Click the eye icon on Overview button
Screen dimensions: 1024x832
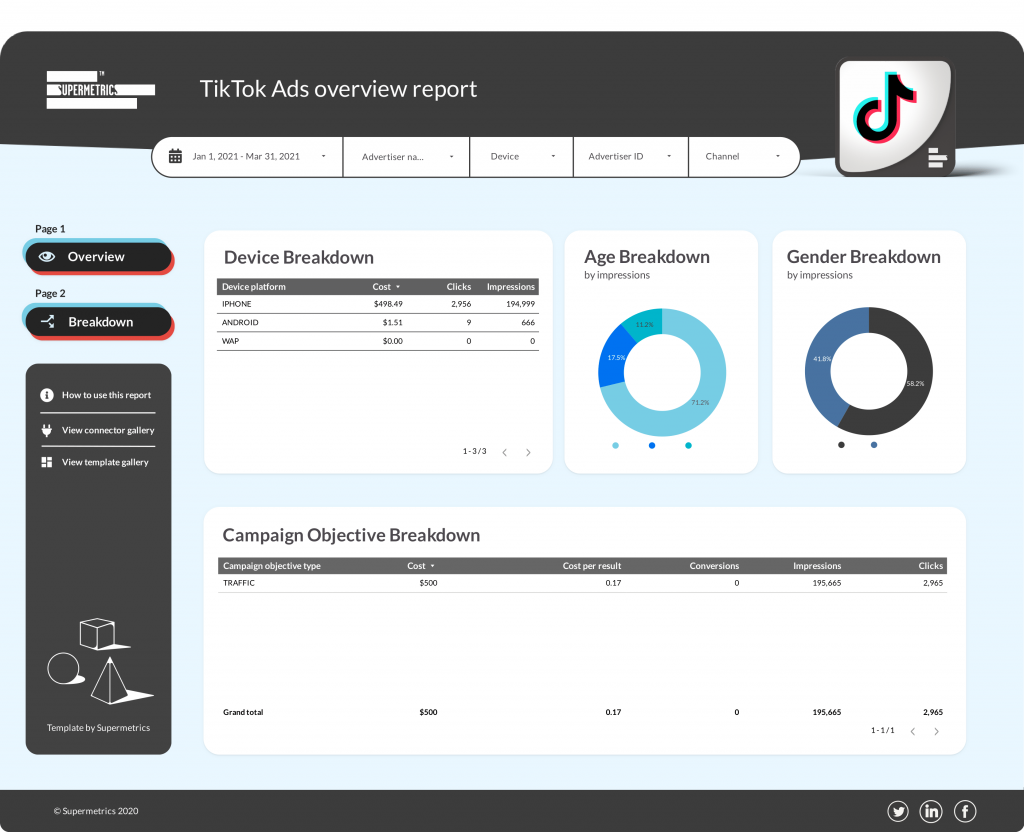click(46, 257)
